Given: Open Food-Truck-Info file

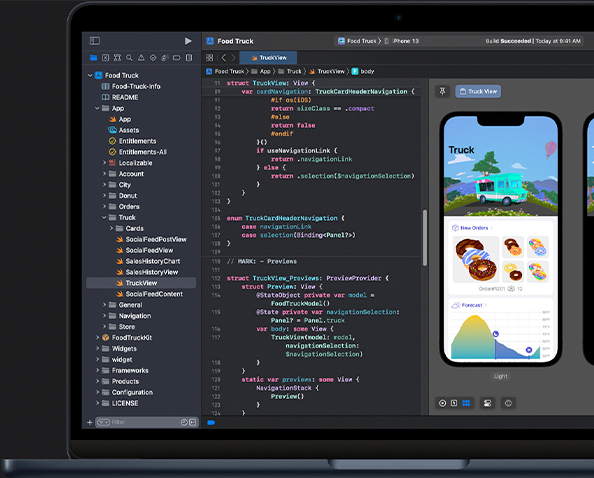Looking at the screenshot, I should tap(131, 86).
